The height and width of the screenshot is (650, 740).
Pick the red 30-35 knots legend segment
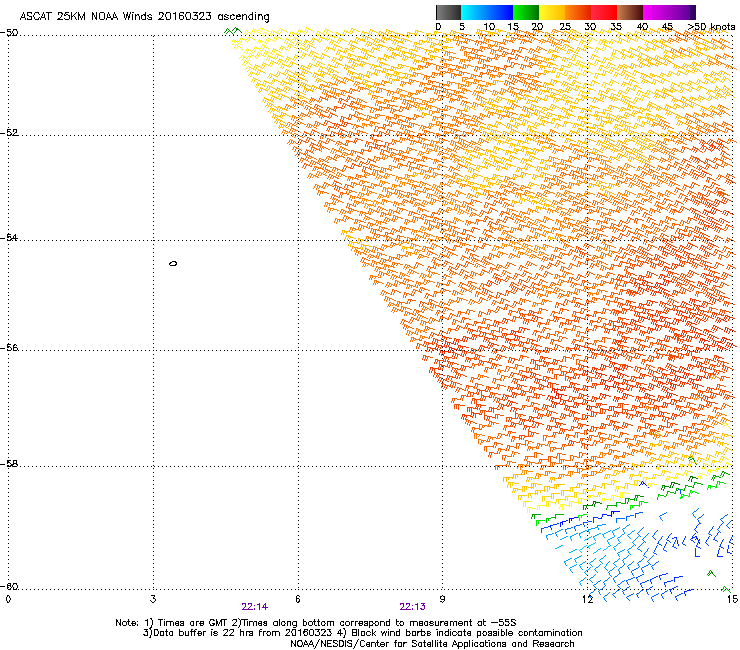(604, 12)
